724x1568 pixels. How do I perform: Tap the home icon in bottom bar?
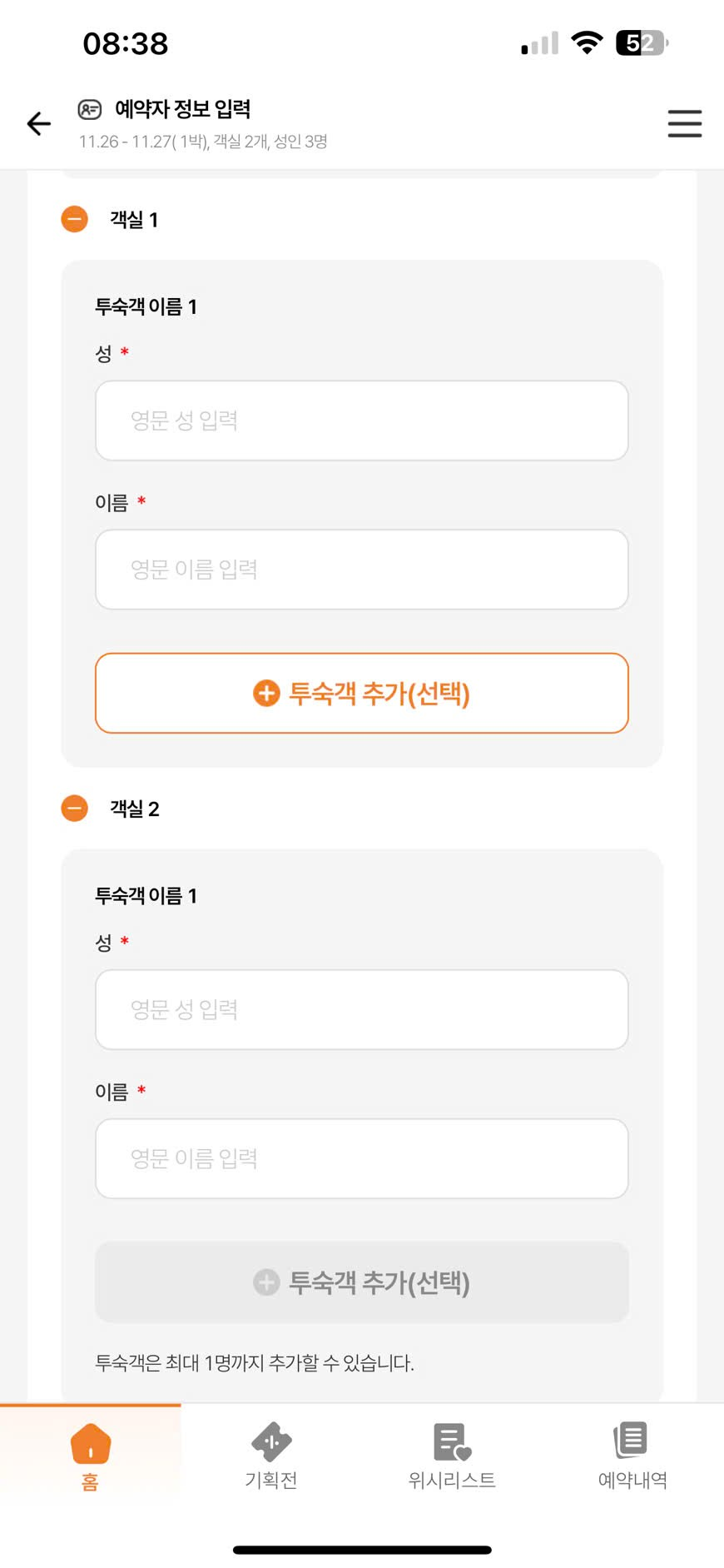tap(91, 1443)
